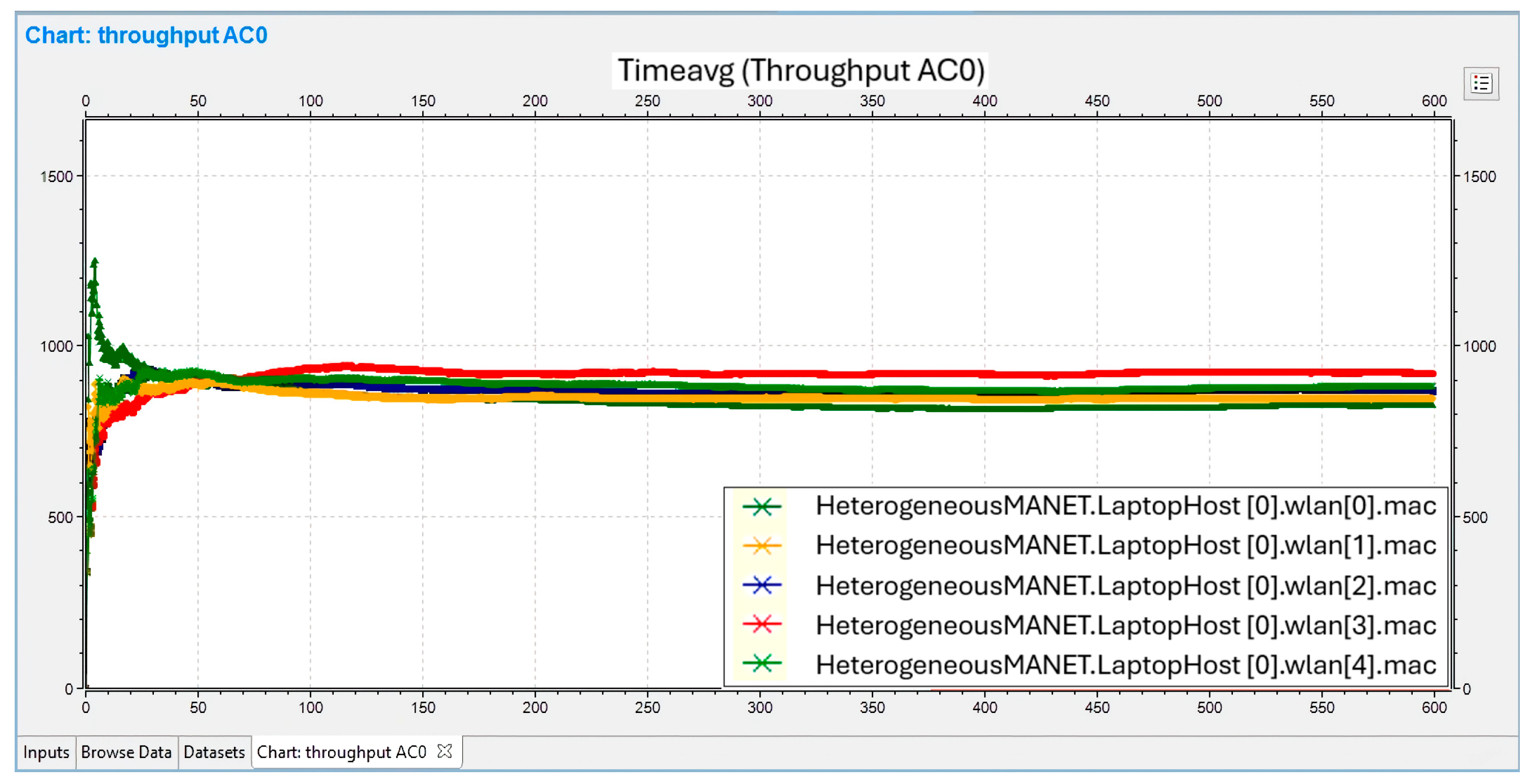Switch to the Datasets tab
Screen dimensions: 1530x784
(x=214, y=752)
